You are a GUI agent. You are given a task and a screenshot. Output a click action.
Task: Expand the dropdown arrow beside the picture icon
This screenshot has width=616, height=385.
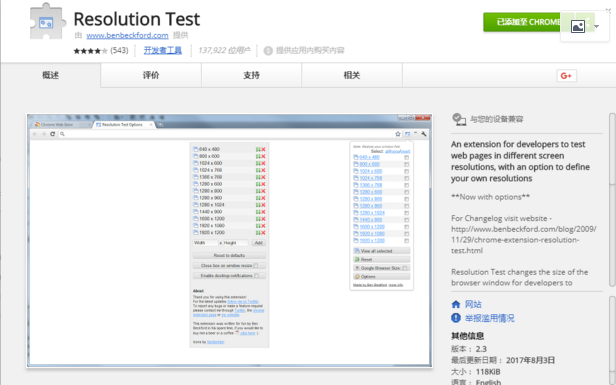point(596,26)
